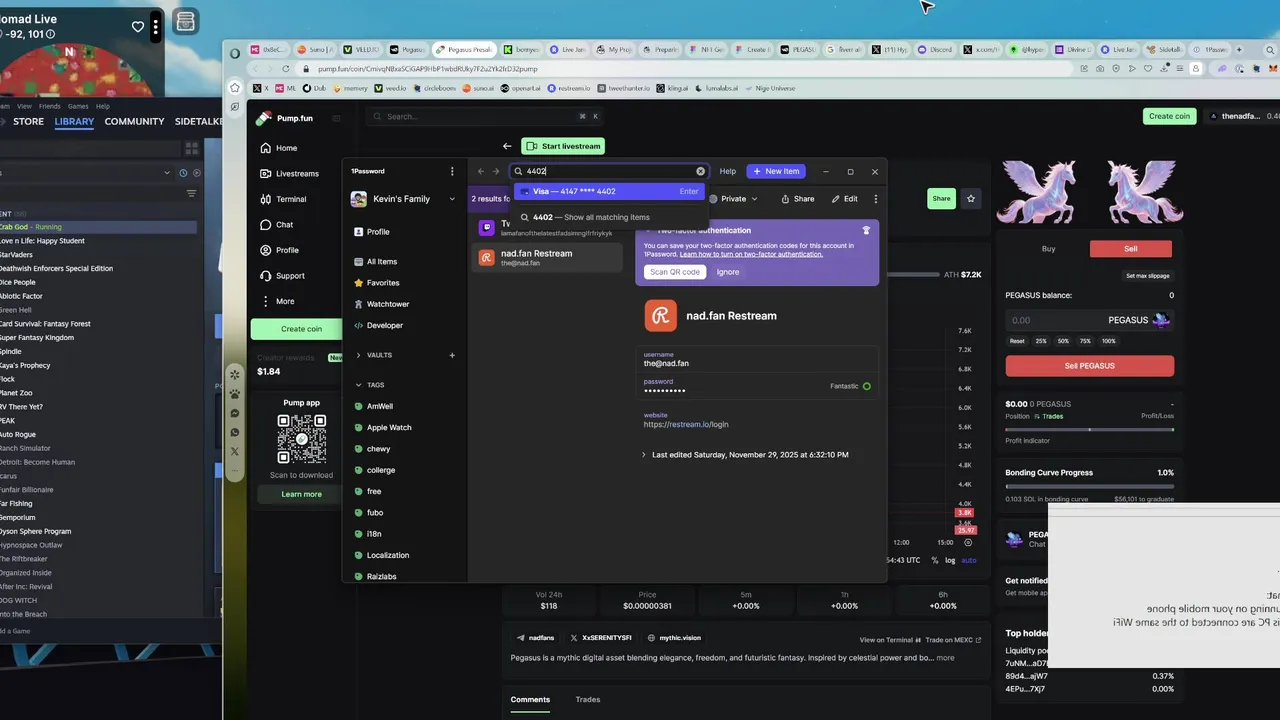The width and height of the screenshot is (1280, 720).
Task: Open the Steam COMMUNITY tab
Action: click(x=134, y=122)
